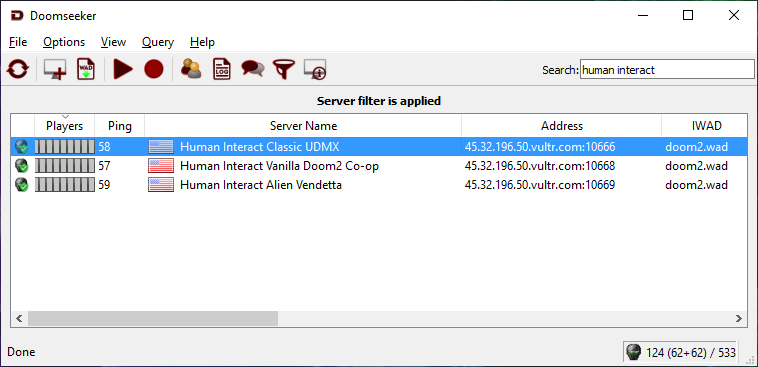758x367 pixels.
Task: Click address ending in :10668
Action: [540, 166]
